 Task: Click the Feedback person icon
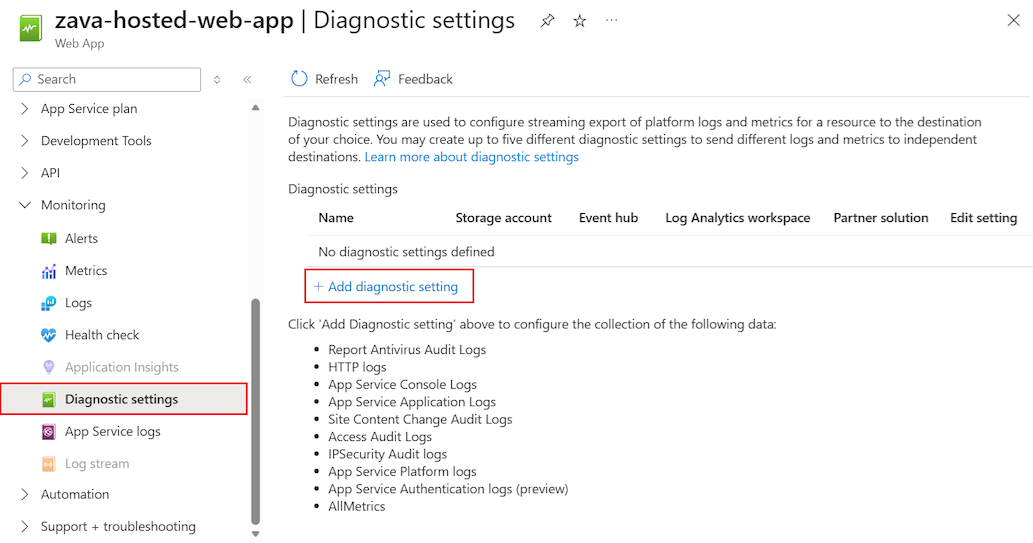(381, 79)
